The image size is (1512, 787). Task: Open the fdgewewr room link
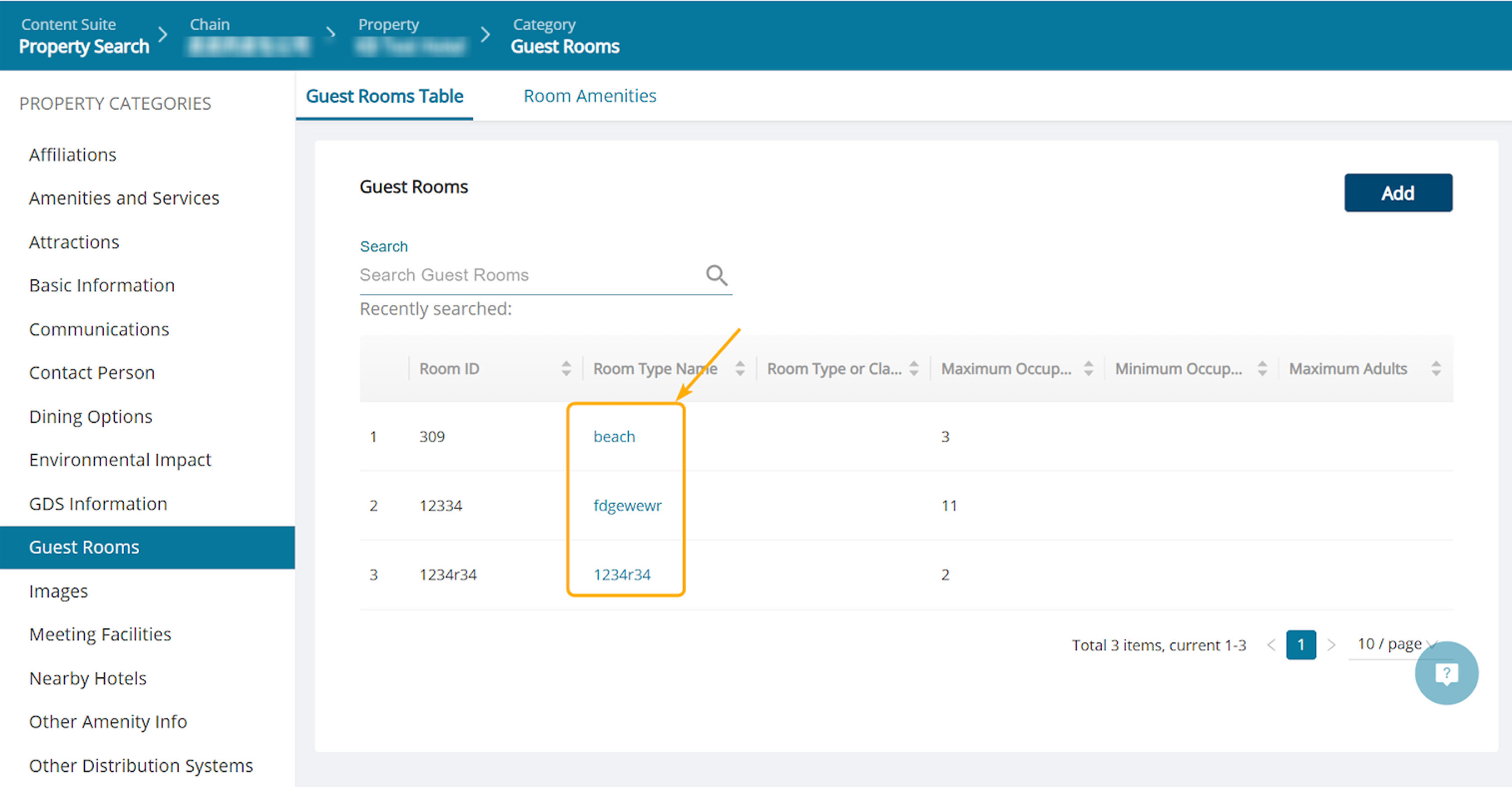(x=627, y=506)
